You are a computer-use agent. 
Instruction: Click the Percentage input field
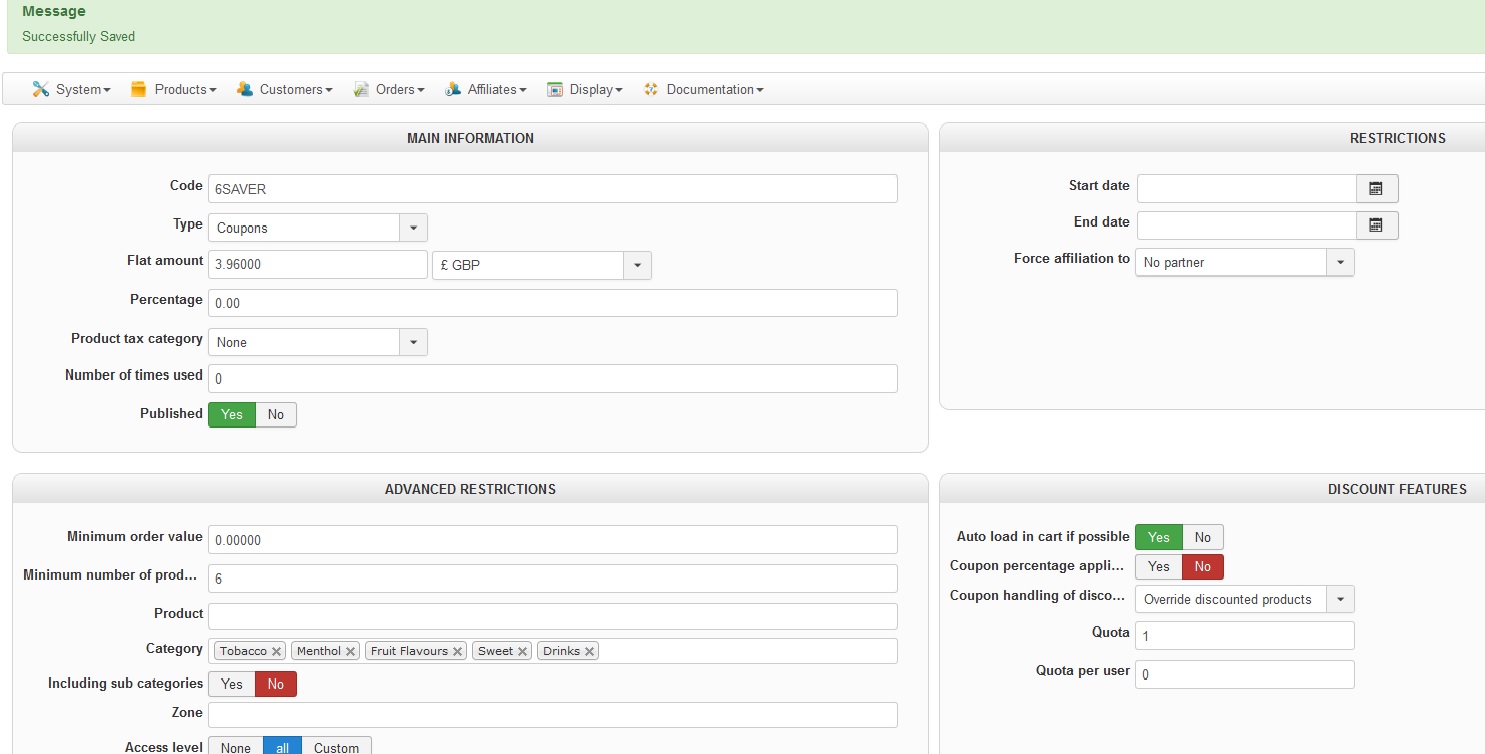coord(553,303)
